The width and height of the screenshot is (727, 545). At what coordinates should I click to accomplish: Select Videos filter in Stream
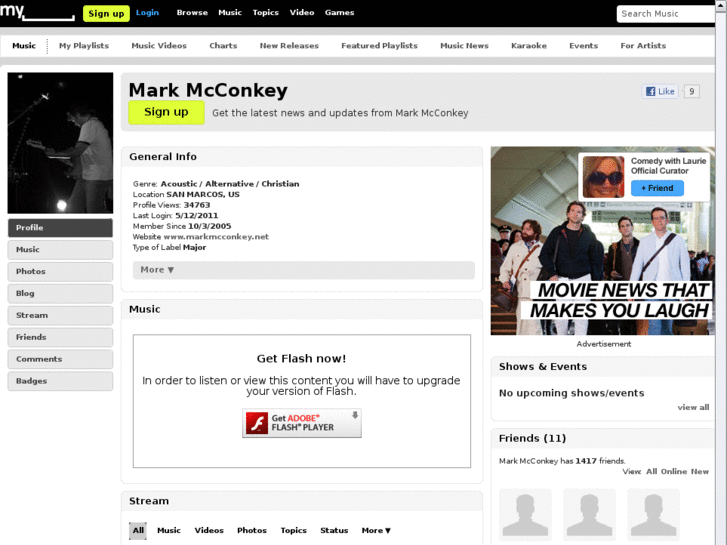pos(209,530)
